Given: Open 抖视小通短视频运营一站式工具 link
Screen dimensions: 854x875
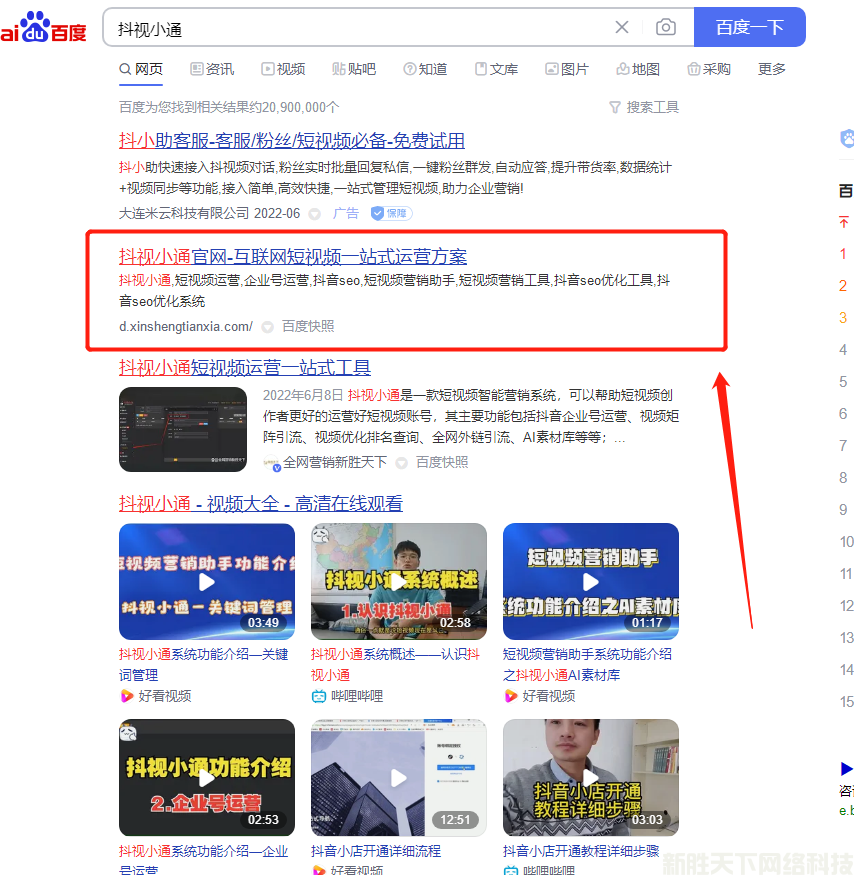Looking at the screenshot, I should [245, 368].
